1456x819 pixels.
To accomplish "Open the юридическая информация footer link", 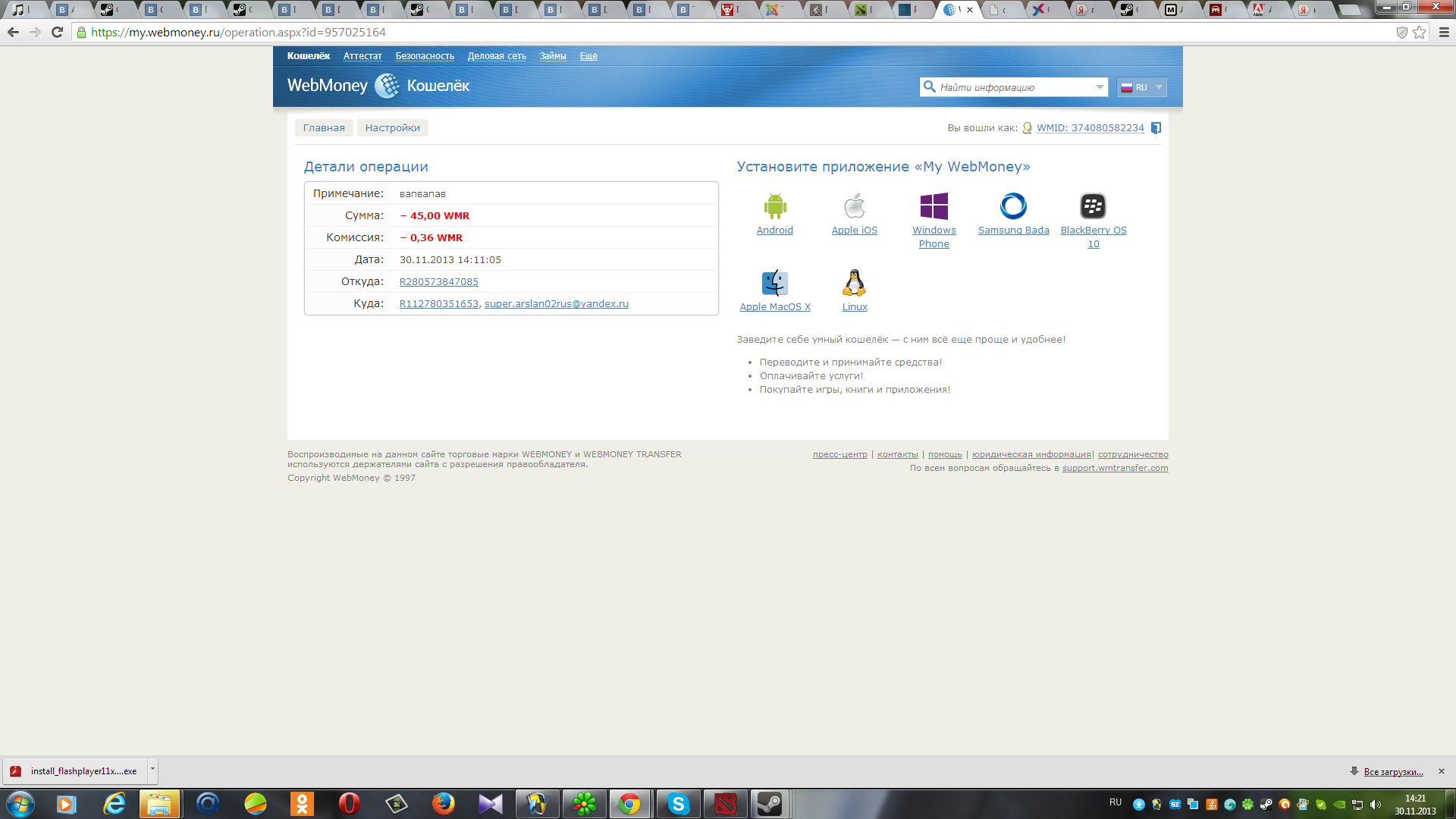I will (x=1031, y=455).
